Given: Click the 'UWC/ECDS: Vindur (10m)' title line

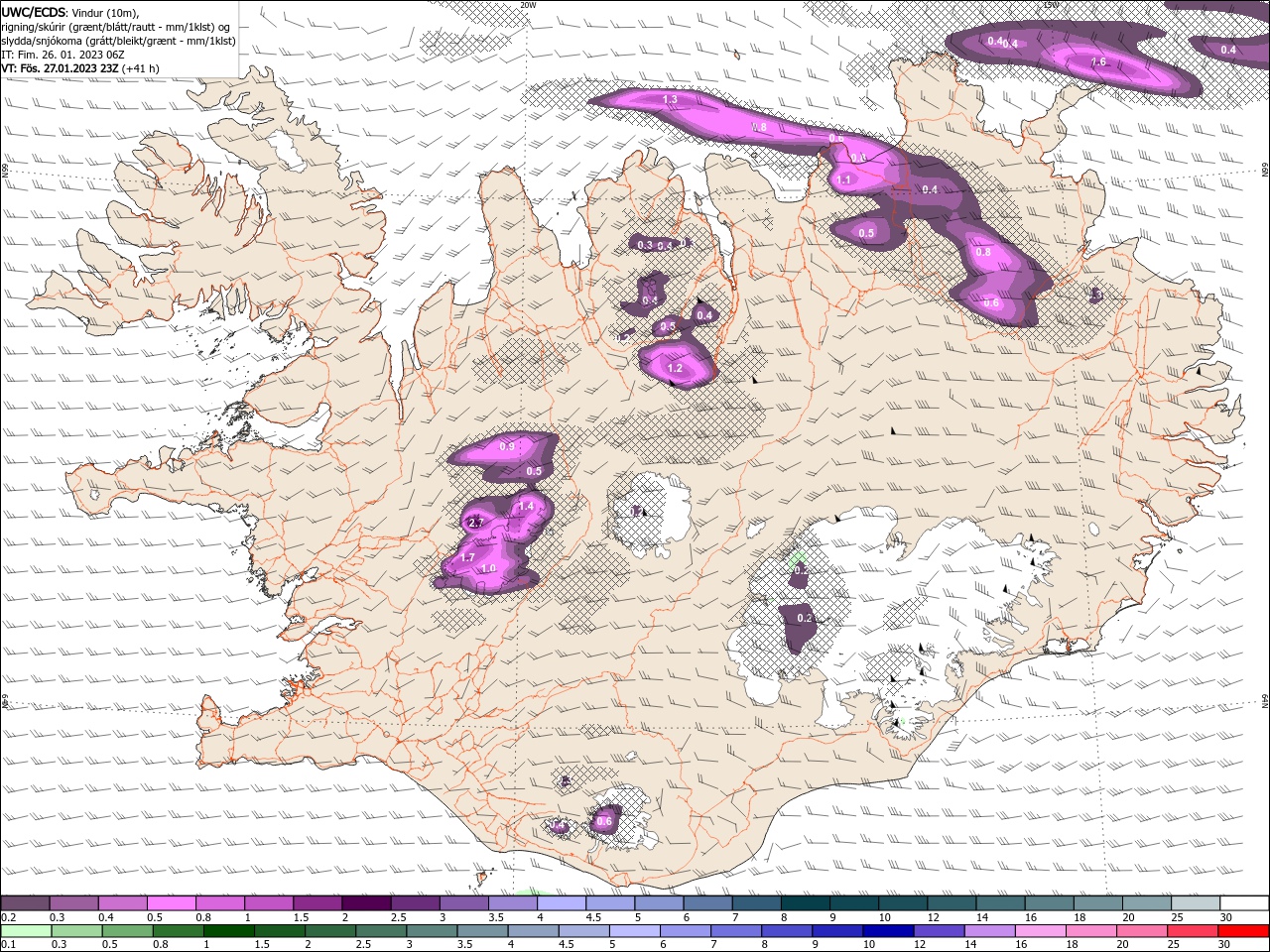Looking at the screenshot, I should (x=69, y=12).
